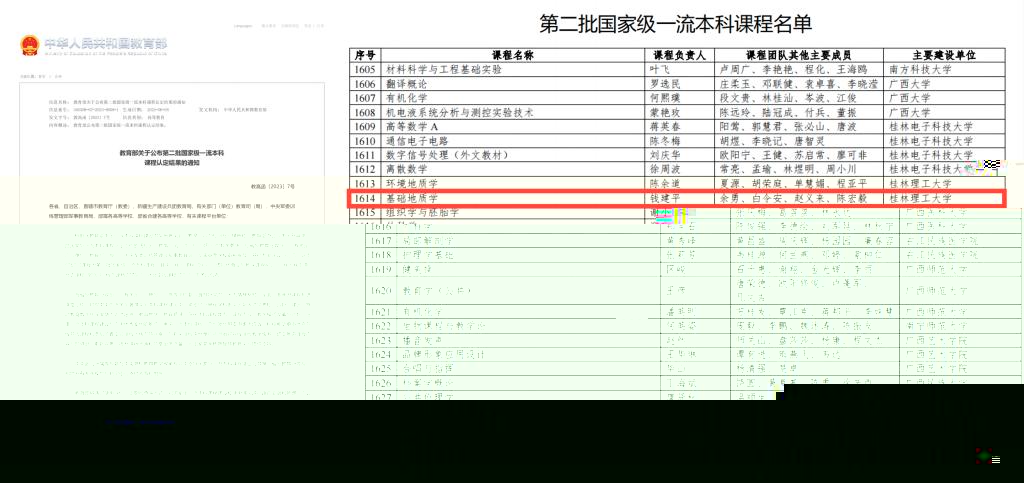Select course 有机化学 in row 1607
Viewport: 1024px width, 483px height.
click(x=407, y=98)
